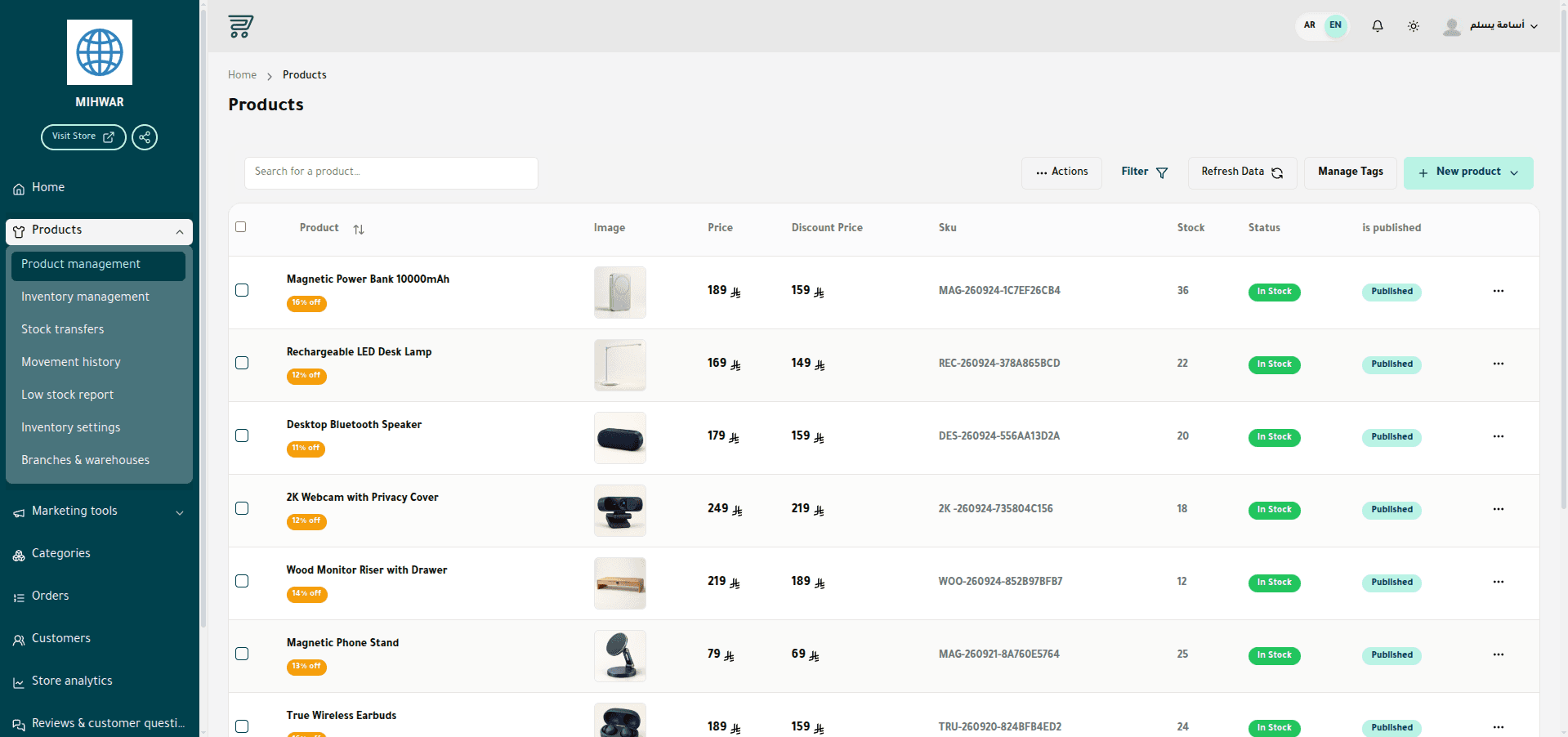Toggle the select-all products checkbox
Viewport: 1568px width, 737px height.
coord(240,226)
